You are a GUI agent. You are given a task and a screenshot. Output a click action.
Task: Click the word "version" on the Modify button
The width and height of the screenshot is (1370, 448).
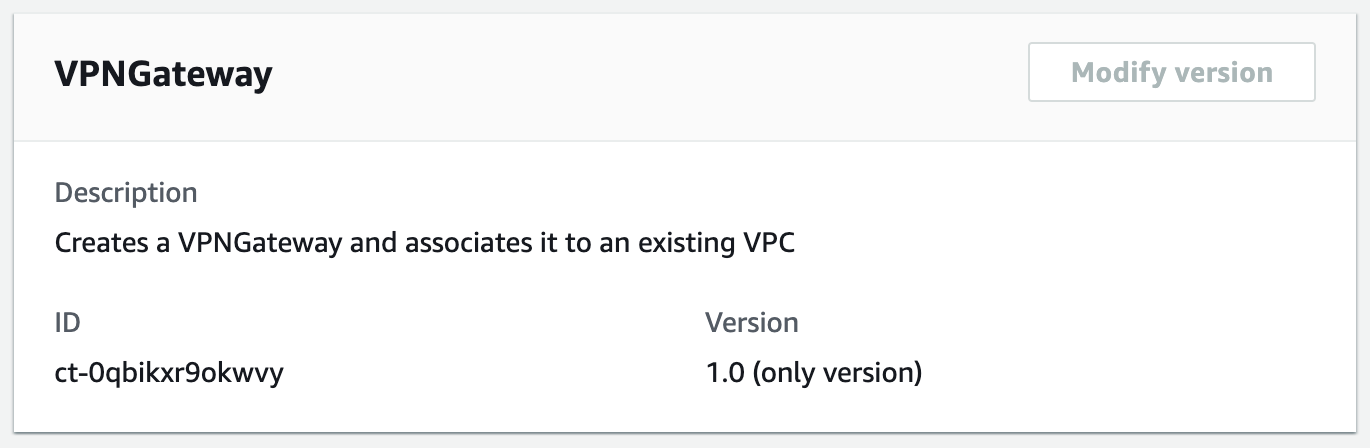(x=1226, y=72)
